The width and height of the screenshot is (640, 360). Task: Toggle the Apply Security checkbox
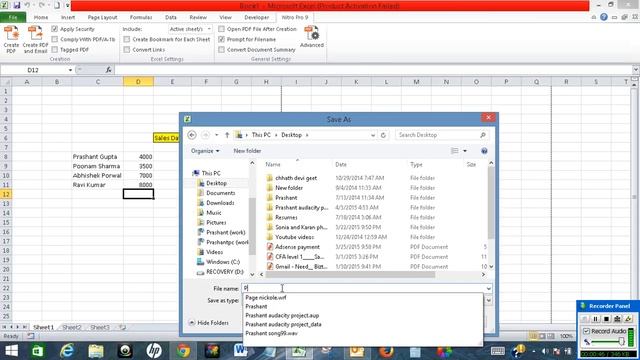(x=55, y=29)
